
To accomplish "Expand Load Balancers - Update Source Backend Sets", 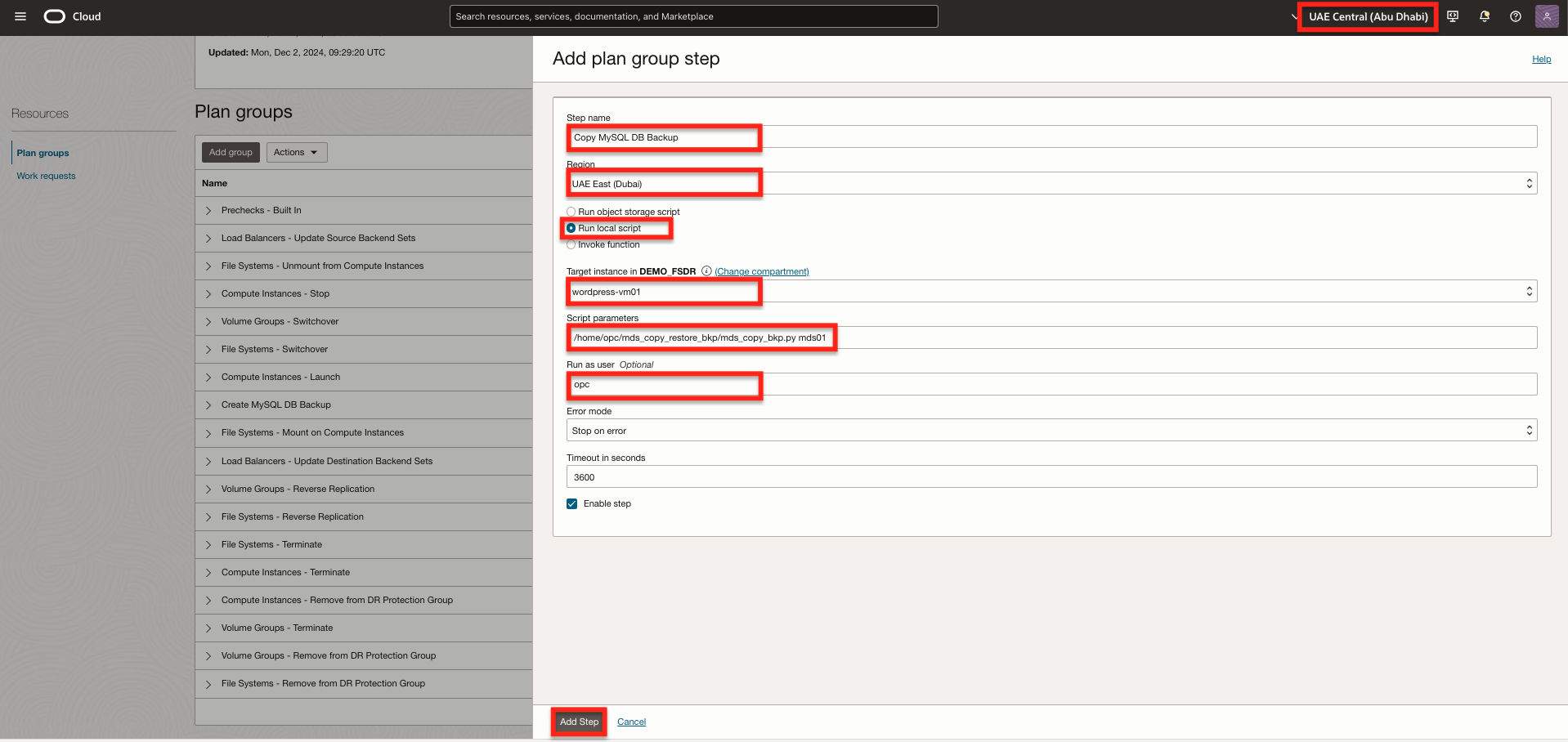I will 208,239.
